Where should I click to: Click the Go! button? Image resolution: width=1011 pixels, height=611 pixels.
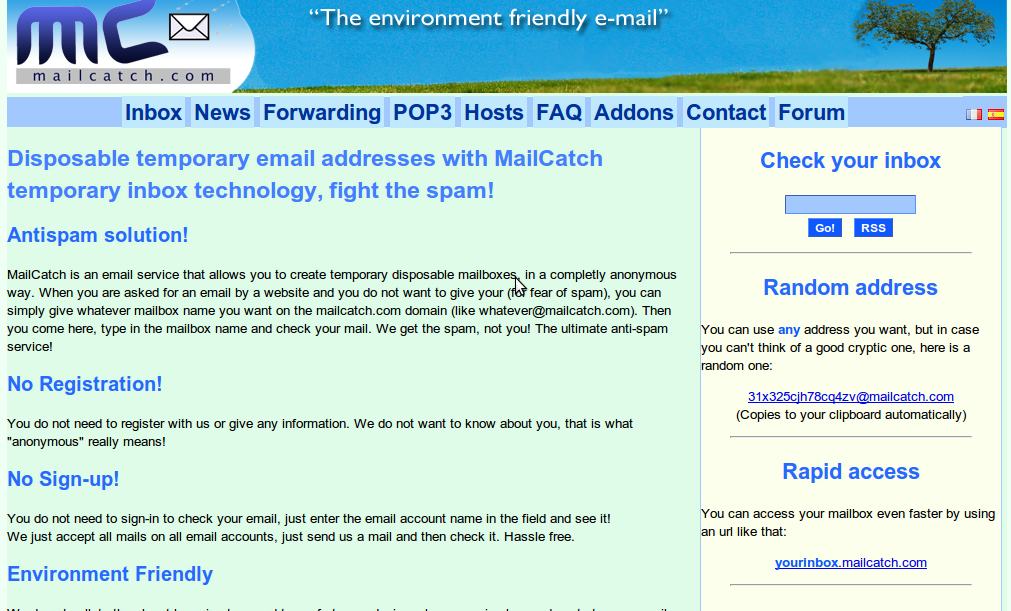pos(825,228)
